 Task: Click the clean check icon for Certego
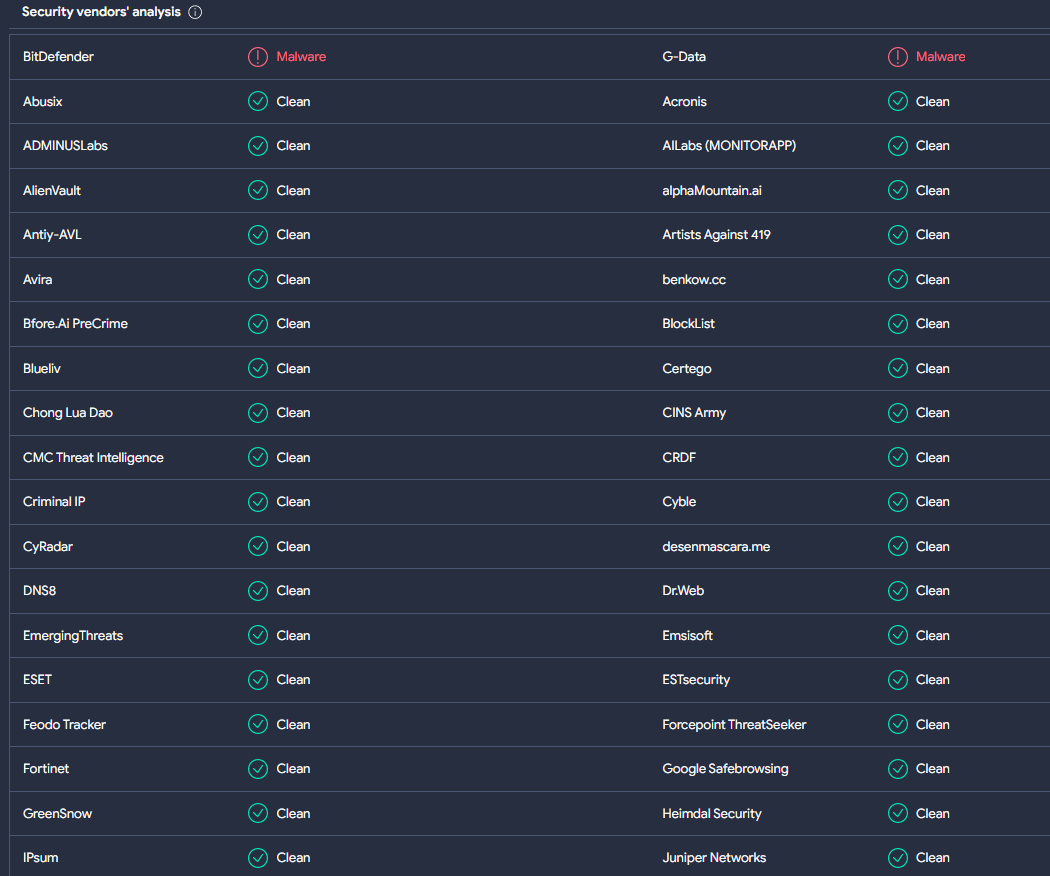pyautogui.click(x=898, y=368)
